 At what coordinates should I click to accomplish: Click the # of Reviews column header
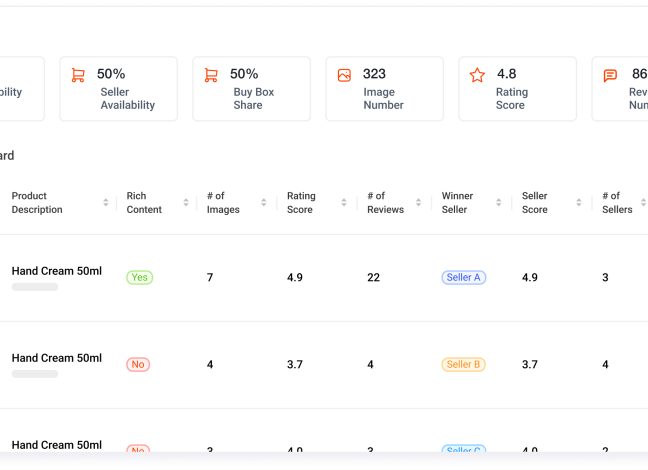click(x=386, y=203)
